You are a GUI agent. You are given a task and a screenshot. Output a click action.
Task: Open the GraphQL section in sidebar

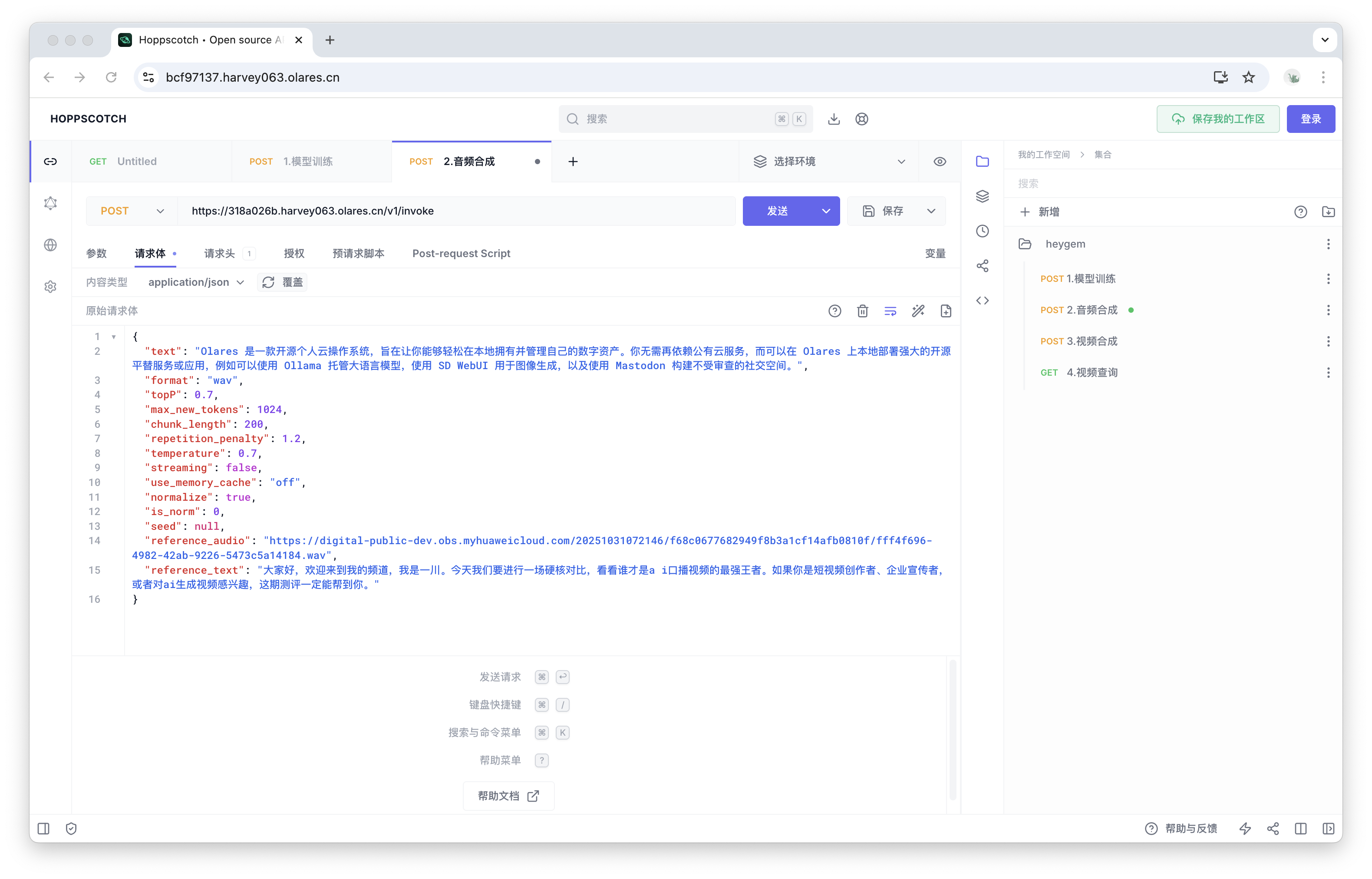[50, 203]
